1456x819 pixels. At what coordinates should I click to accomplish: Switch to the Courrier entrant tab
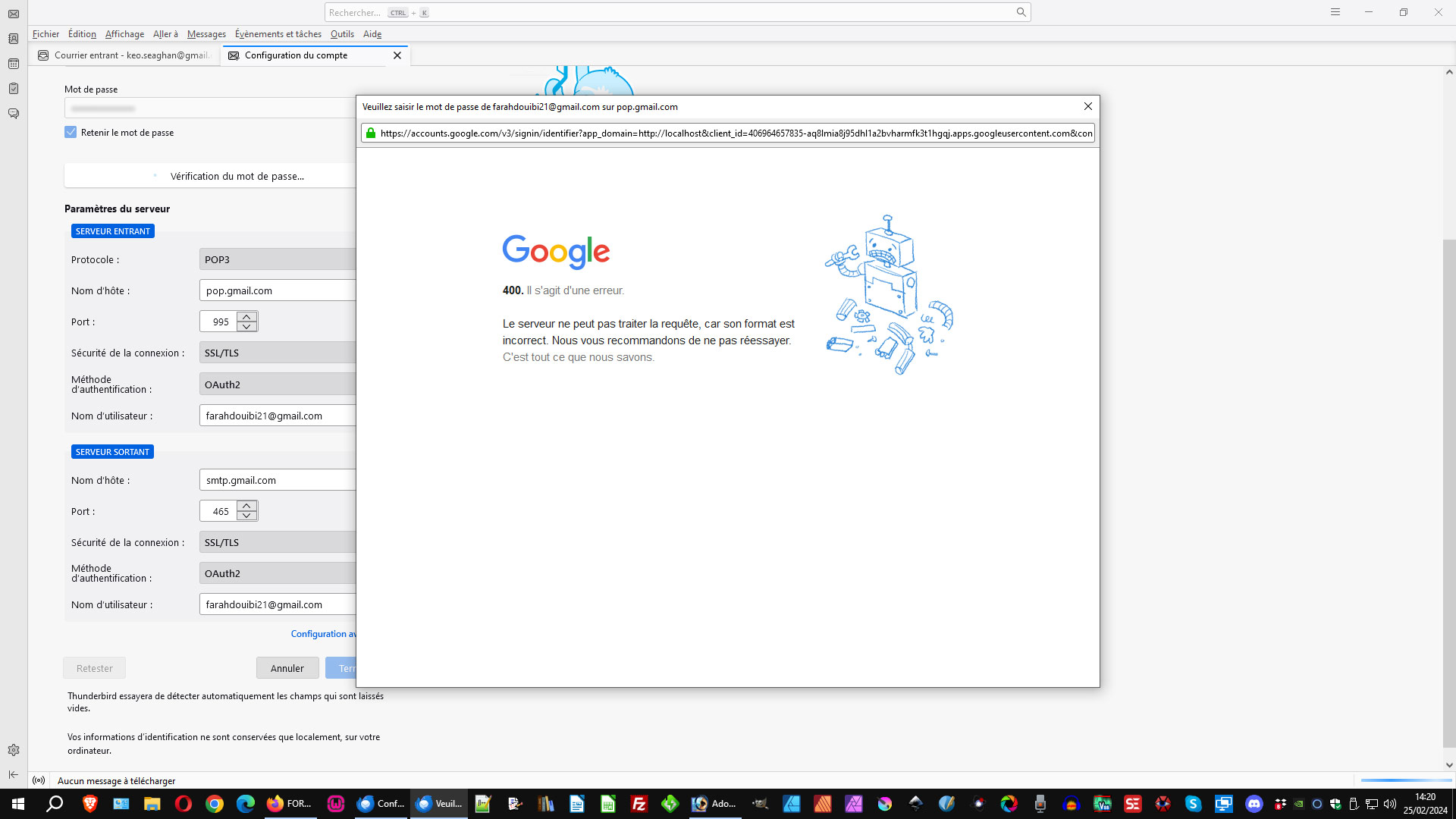125,55
